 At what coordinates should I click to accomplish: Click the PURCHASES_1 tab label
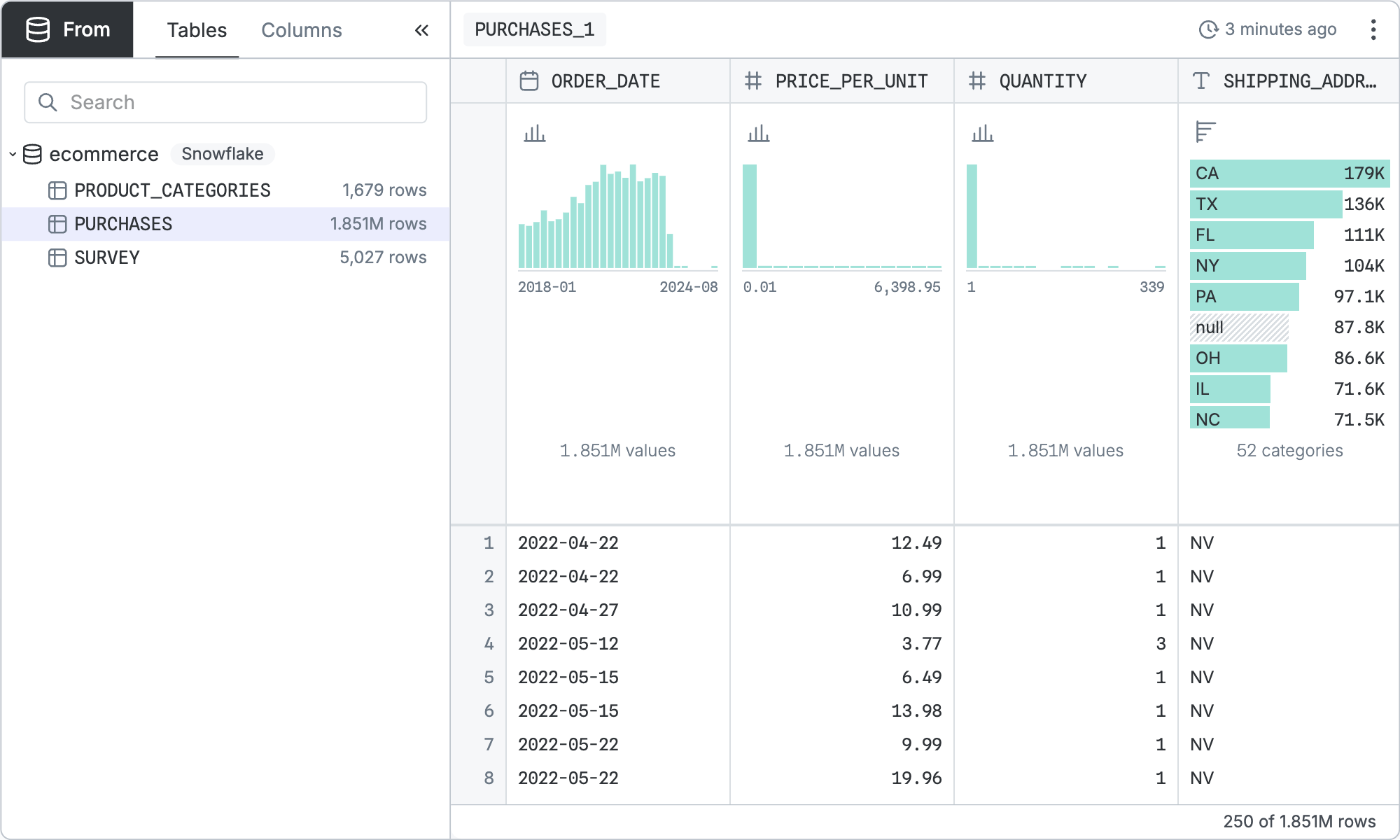(534, 29)
